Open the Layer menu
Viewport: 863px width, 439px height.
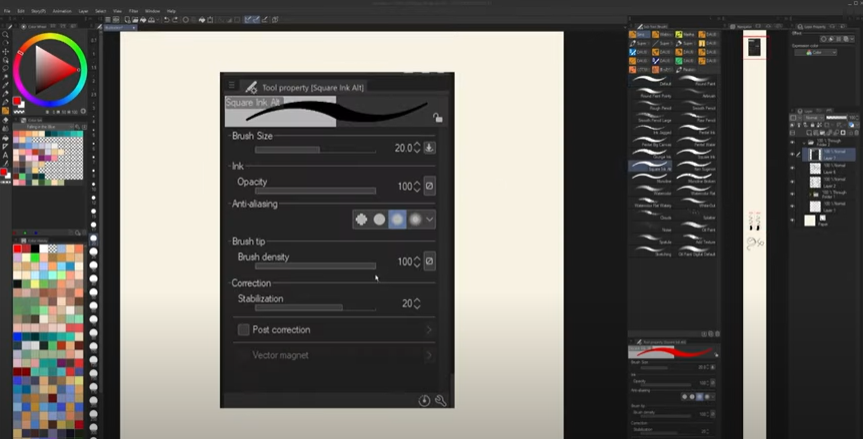[83, 10]
